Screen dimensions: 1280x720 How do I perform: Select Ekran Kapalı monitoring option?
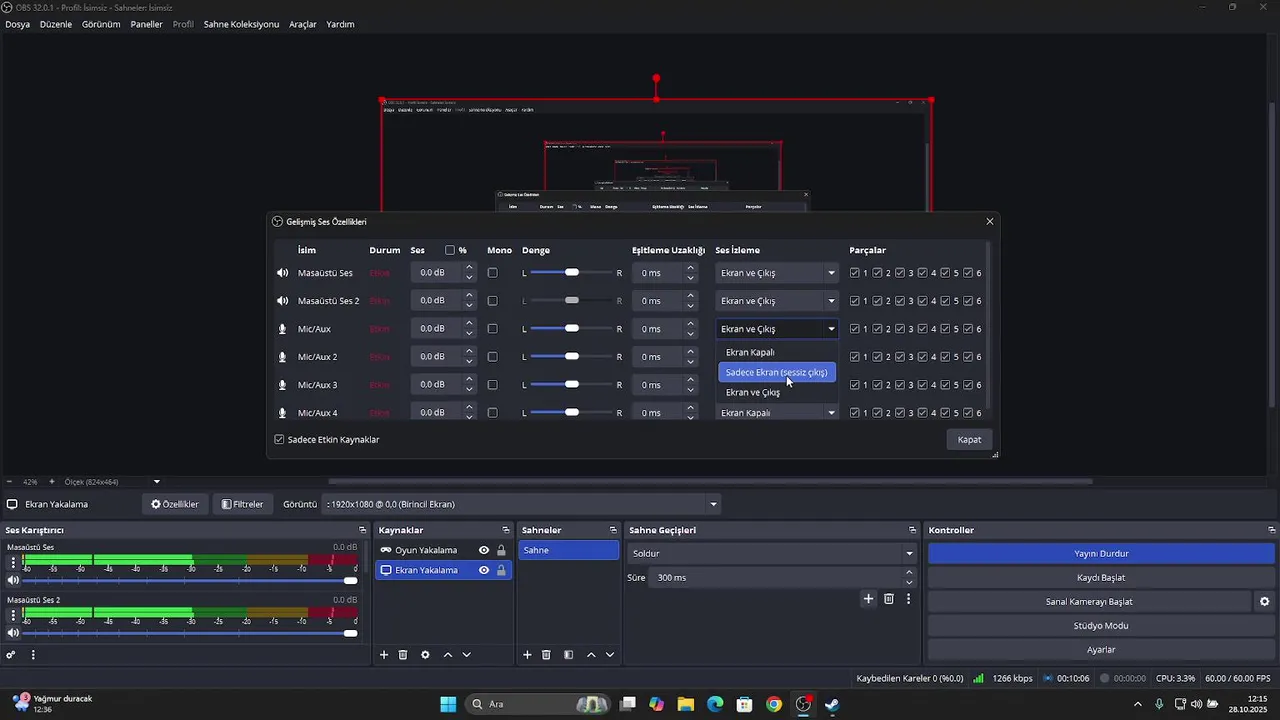click(x=777, y=352)
